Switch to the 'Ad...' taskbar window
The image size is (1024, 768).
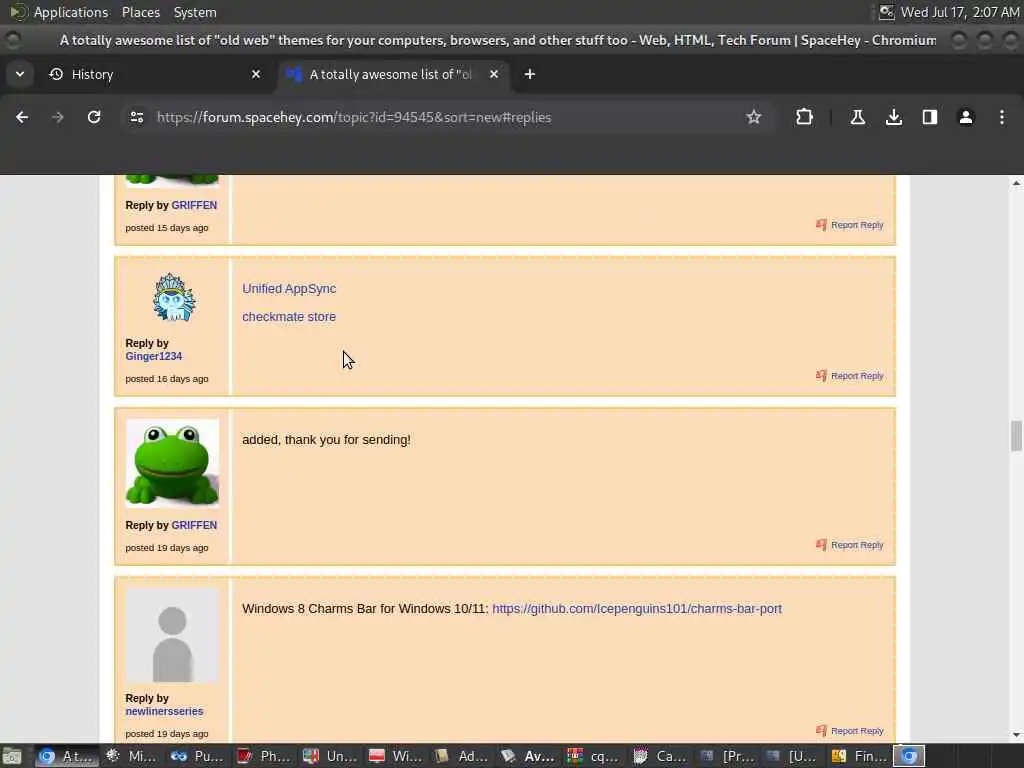462,756
